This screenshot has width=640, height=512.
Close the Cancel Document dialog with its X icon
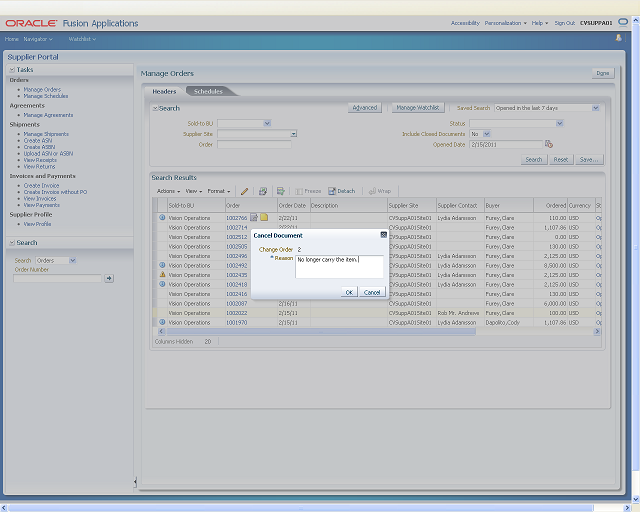pos(383,235)
